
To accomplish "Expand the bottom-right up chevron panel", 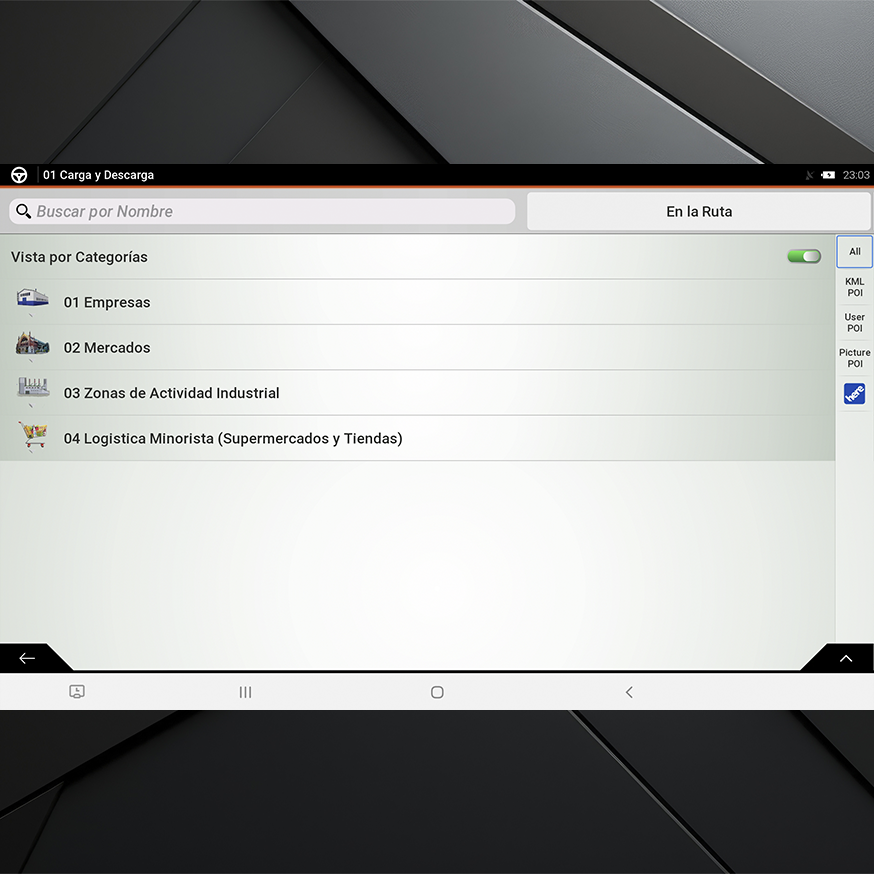I will (846, 658).
